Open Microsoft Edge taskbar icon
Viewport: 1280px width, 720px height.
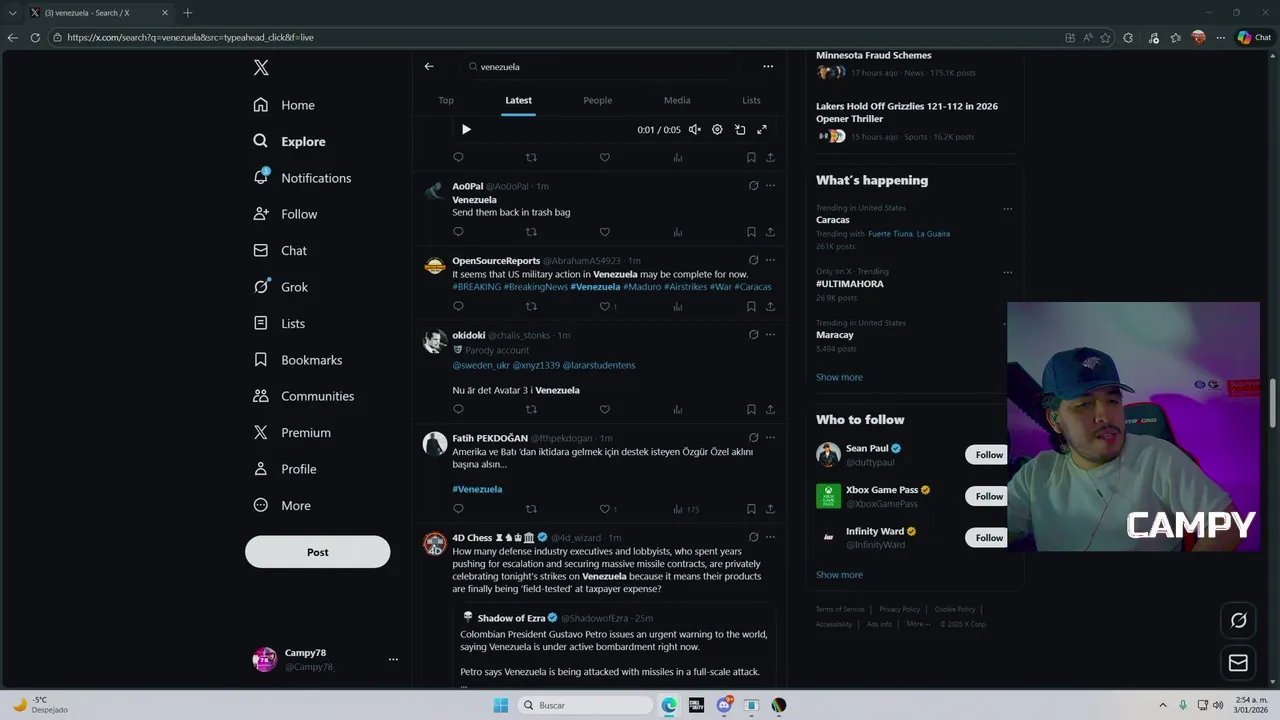[669, 705]
